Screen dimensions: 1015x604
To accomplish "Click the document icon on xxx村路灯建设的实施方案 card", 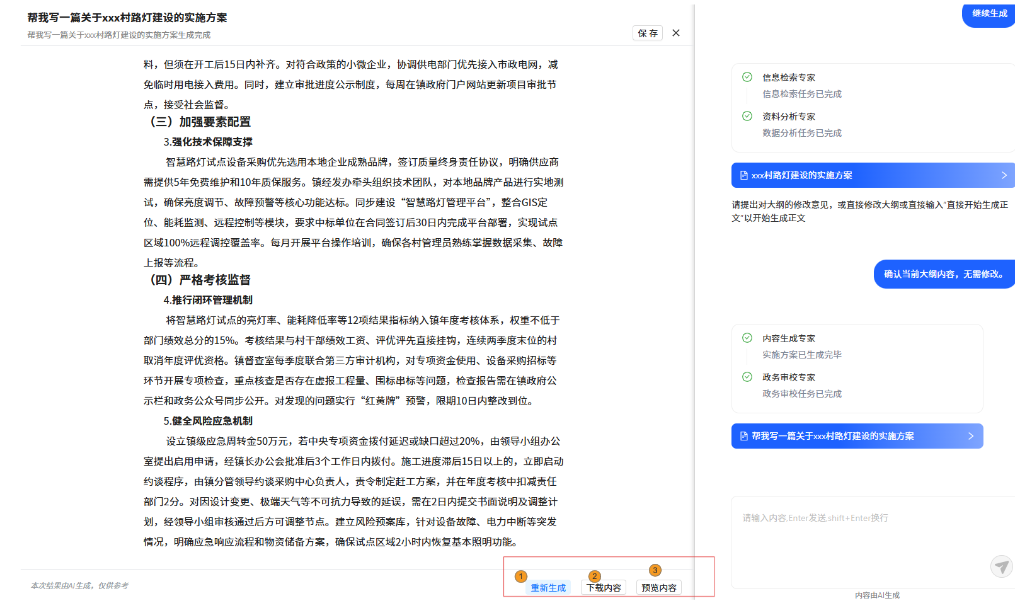I will [x=743, y=175].
